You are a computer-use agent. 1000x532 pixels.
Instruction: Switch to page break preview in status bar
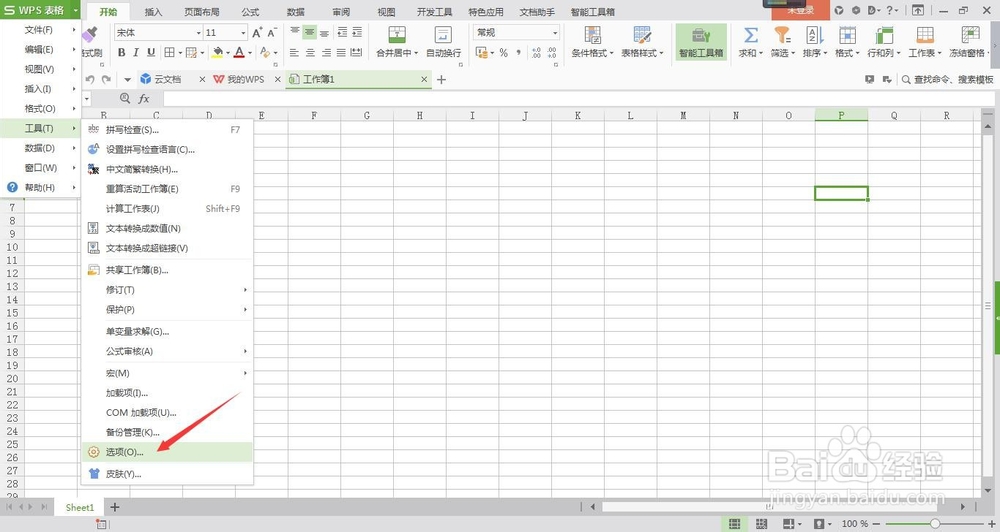point(761,524)
